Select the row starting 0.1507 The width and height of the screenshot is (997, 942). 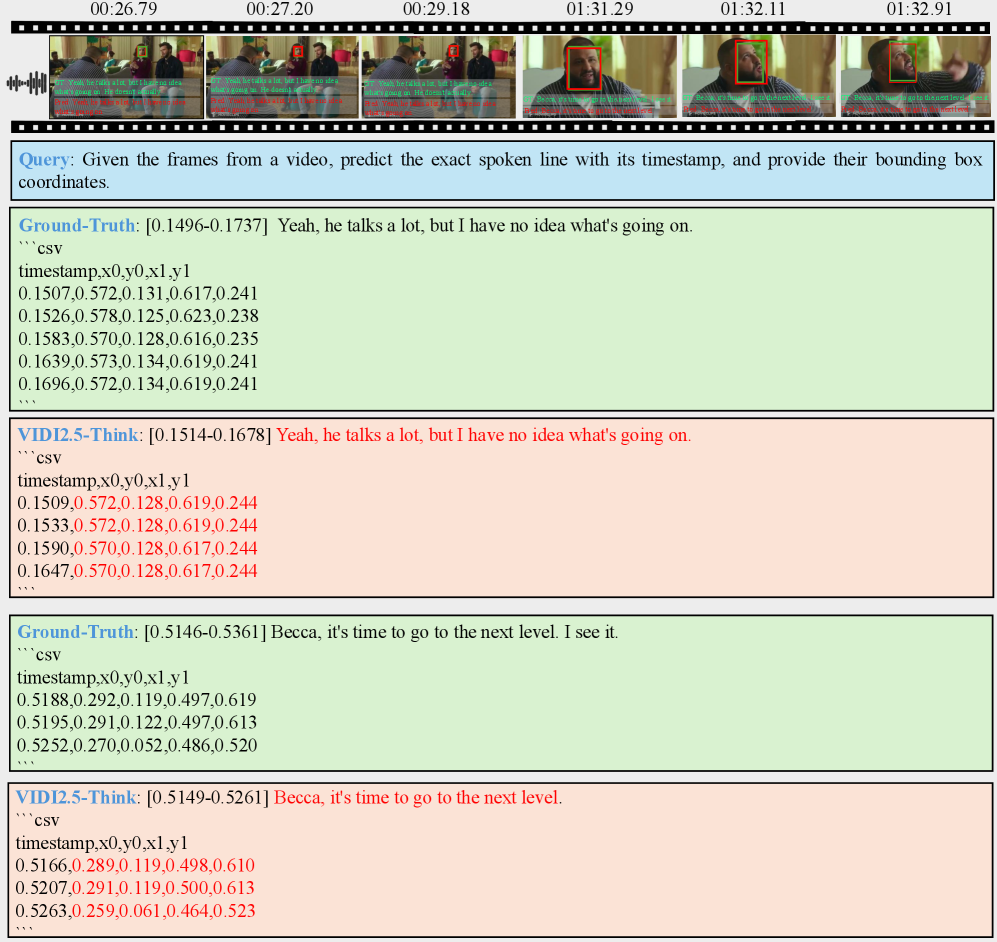(138, 294)
